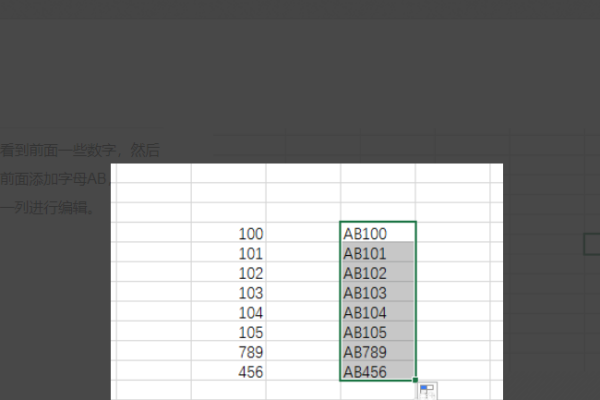The image size is (600, 400).
Task: Select the cell containing AB104
Action: coord(378,311)
